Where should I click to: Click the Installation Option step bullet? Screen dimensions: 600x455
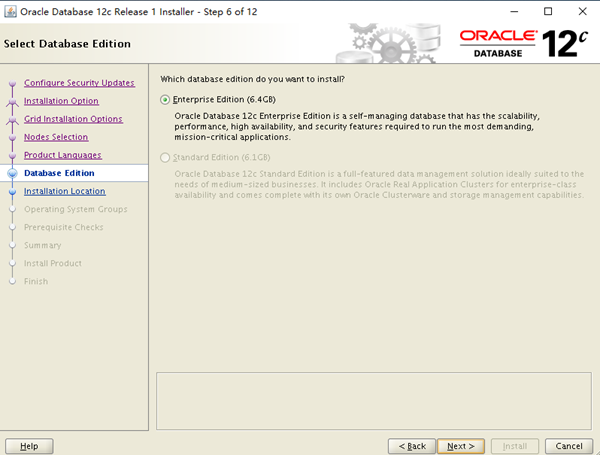[12, 101]
